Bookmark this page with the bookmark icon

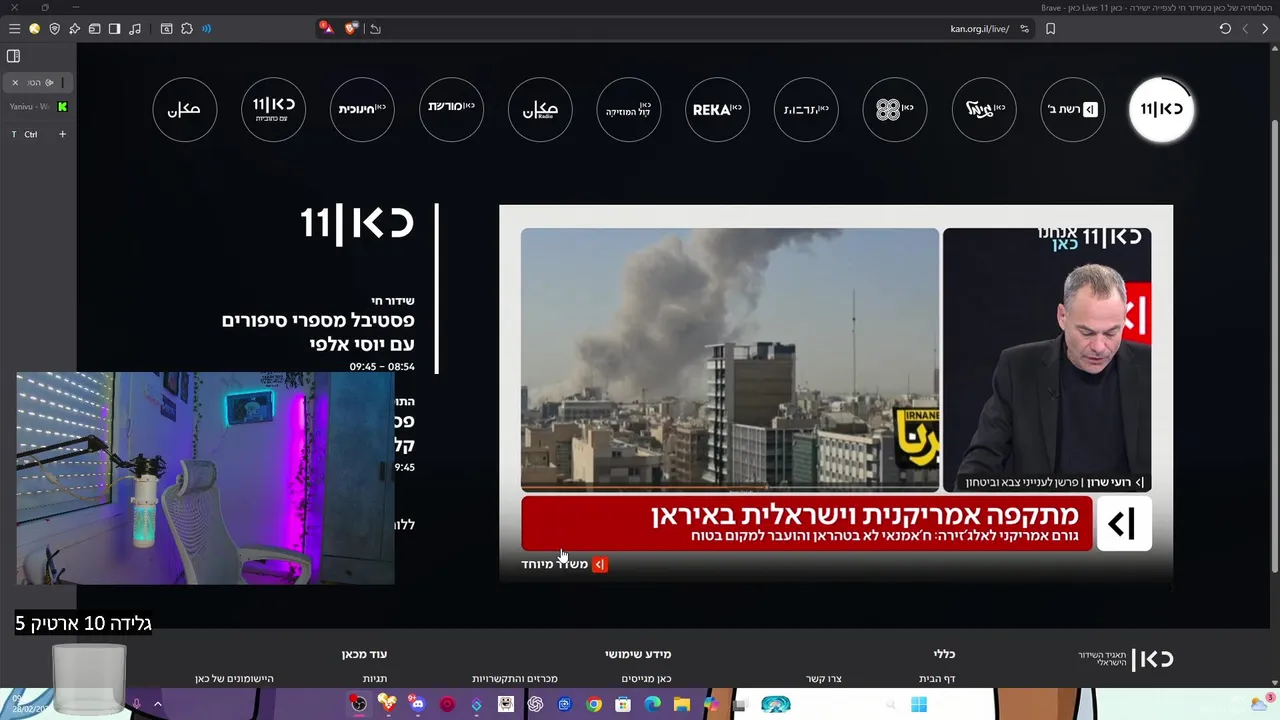point(1050,29)
